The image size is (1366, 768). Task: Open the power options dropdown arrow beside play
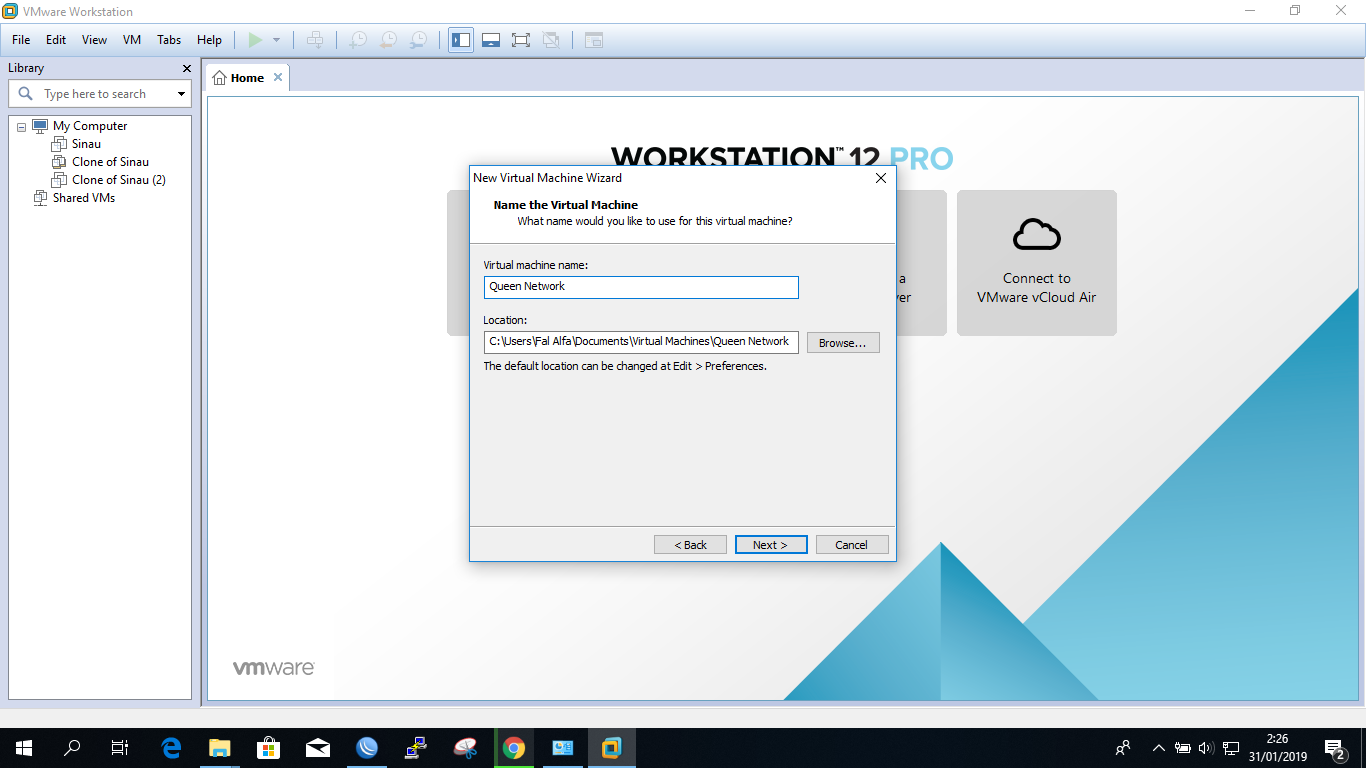tap(276, 40)
